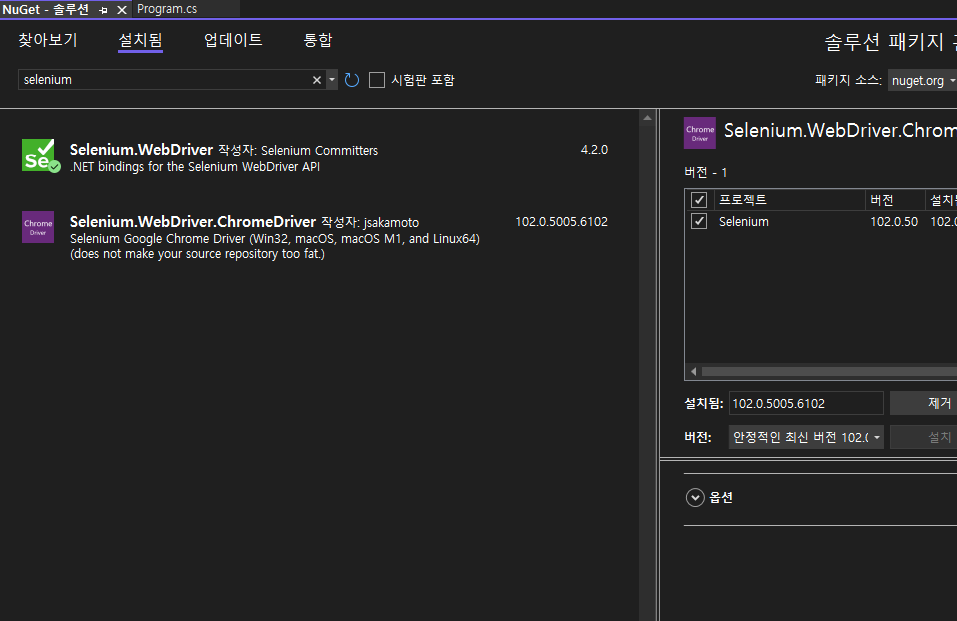Image resolution: width=957 pixels, height=621 pixels.
Task: Click the refresh icon beside search box
Action: click(352, 80)
